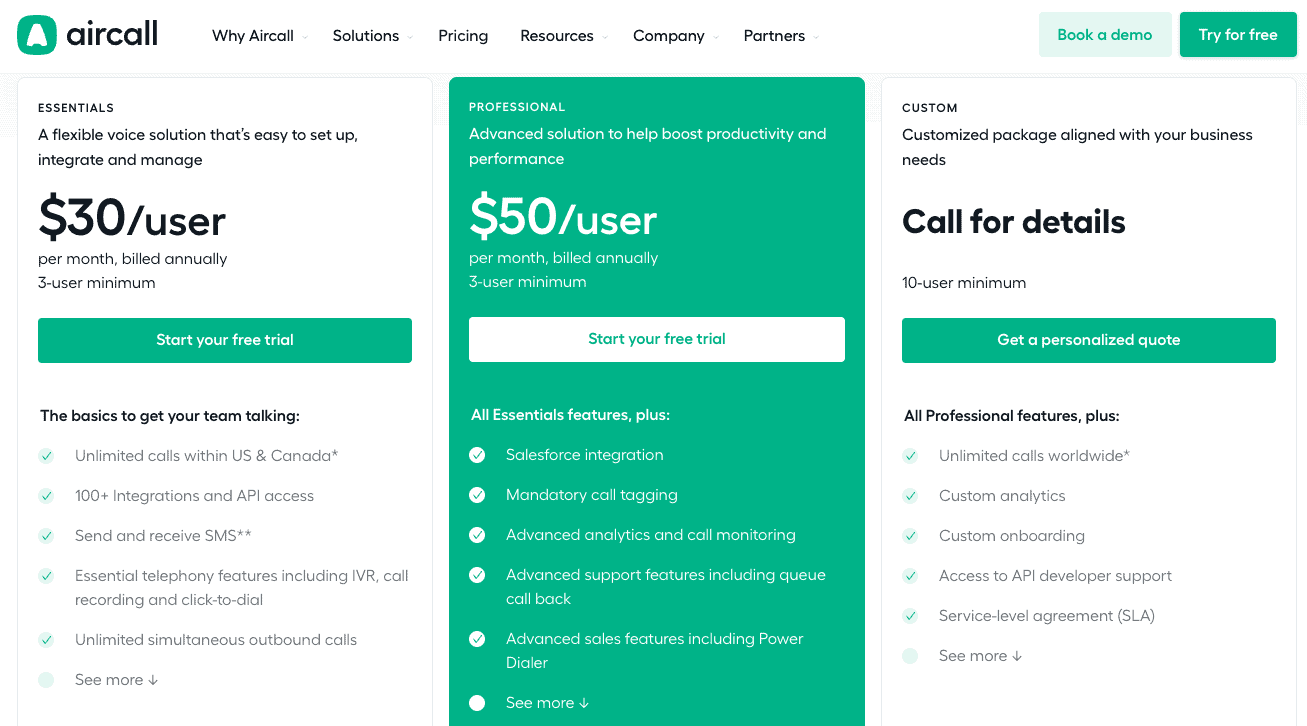Click checkmark beside Unlimited calls within US & Canada

(x=46, y=456)
